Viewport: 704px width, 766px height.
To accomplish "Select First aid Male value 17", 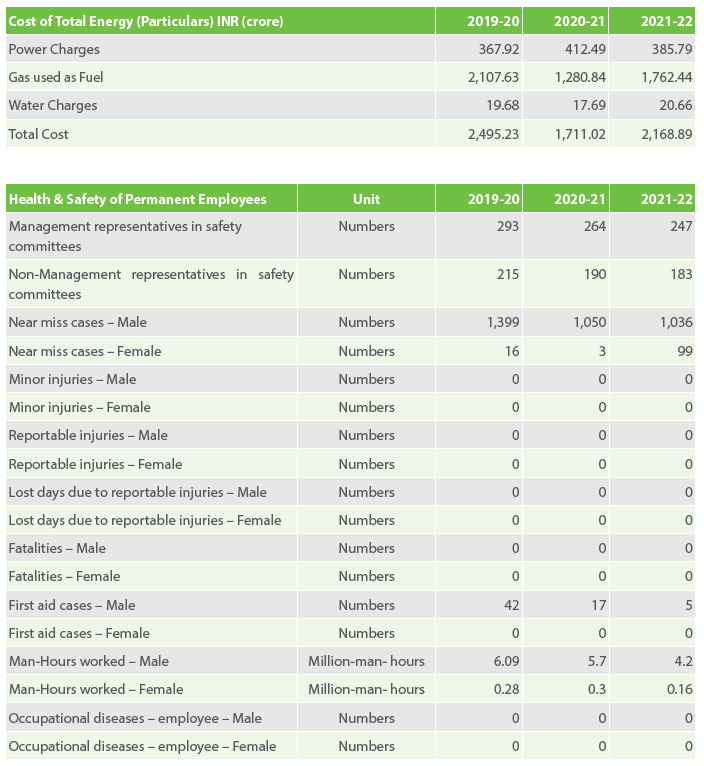I will pyautogui.click(x=598, y=605).
